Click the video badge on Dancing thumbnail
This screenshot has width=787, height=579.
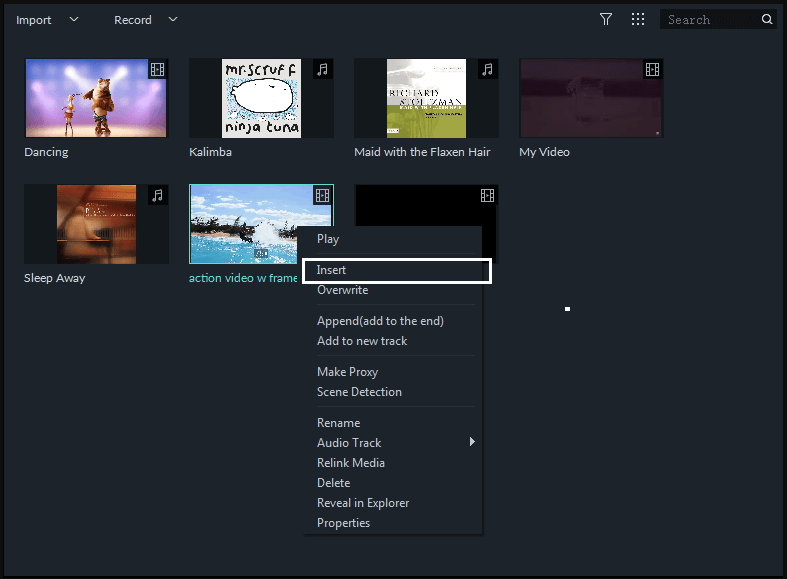(157, 69)
